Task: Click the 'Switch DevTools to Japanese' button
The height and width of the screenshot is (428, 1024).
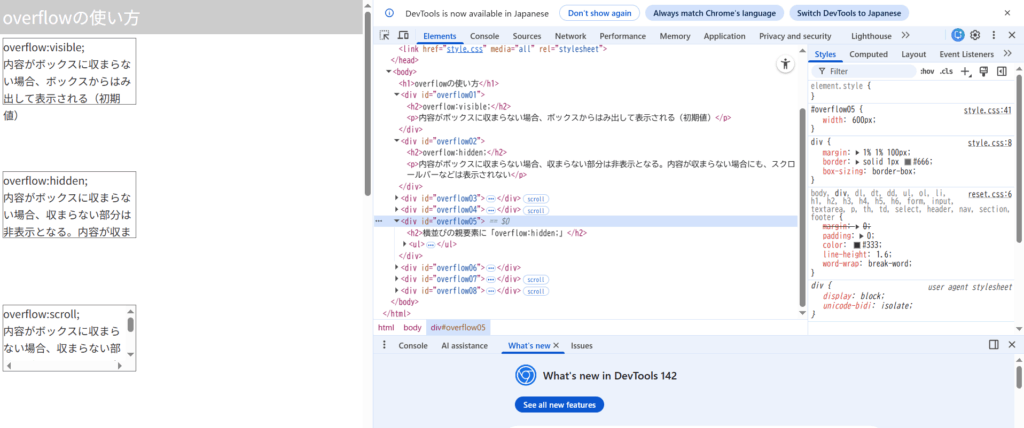Action: click(x=849, y=13)
